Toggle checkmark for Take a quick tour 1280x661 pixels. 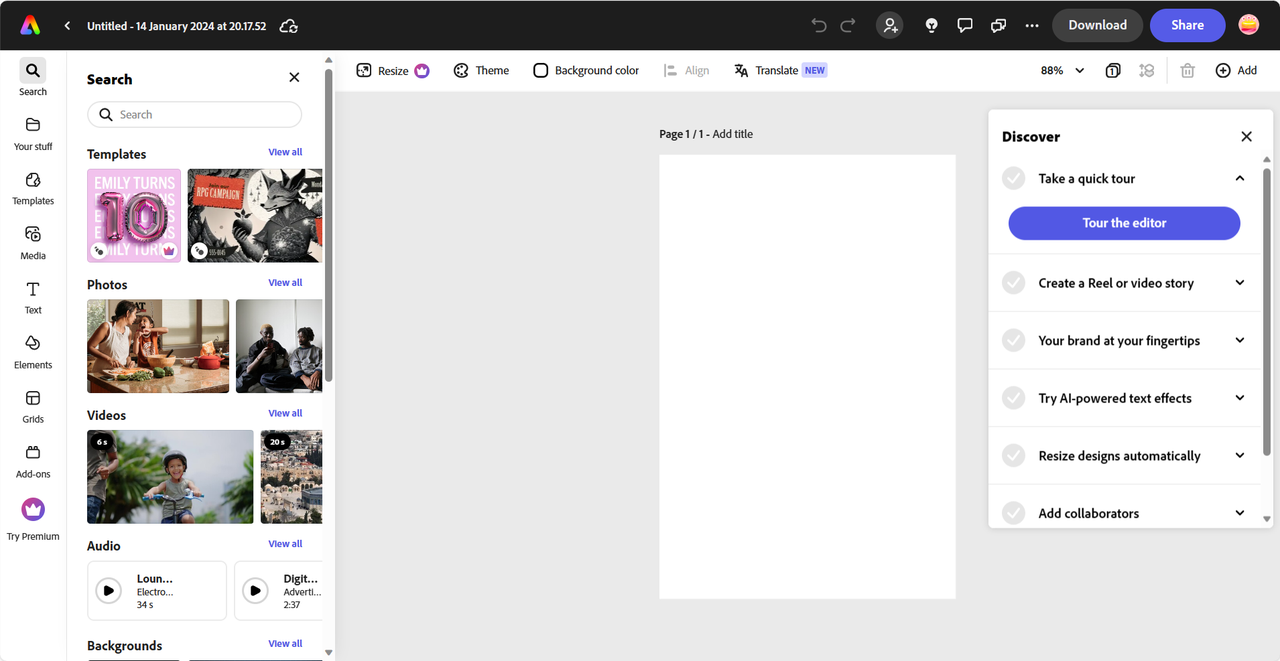pos(1014,179)
